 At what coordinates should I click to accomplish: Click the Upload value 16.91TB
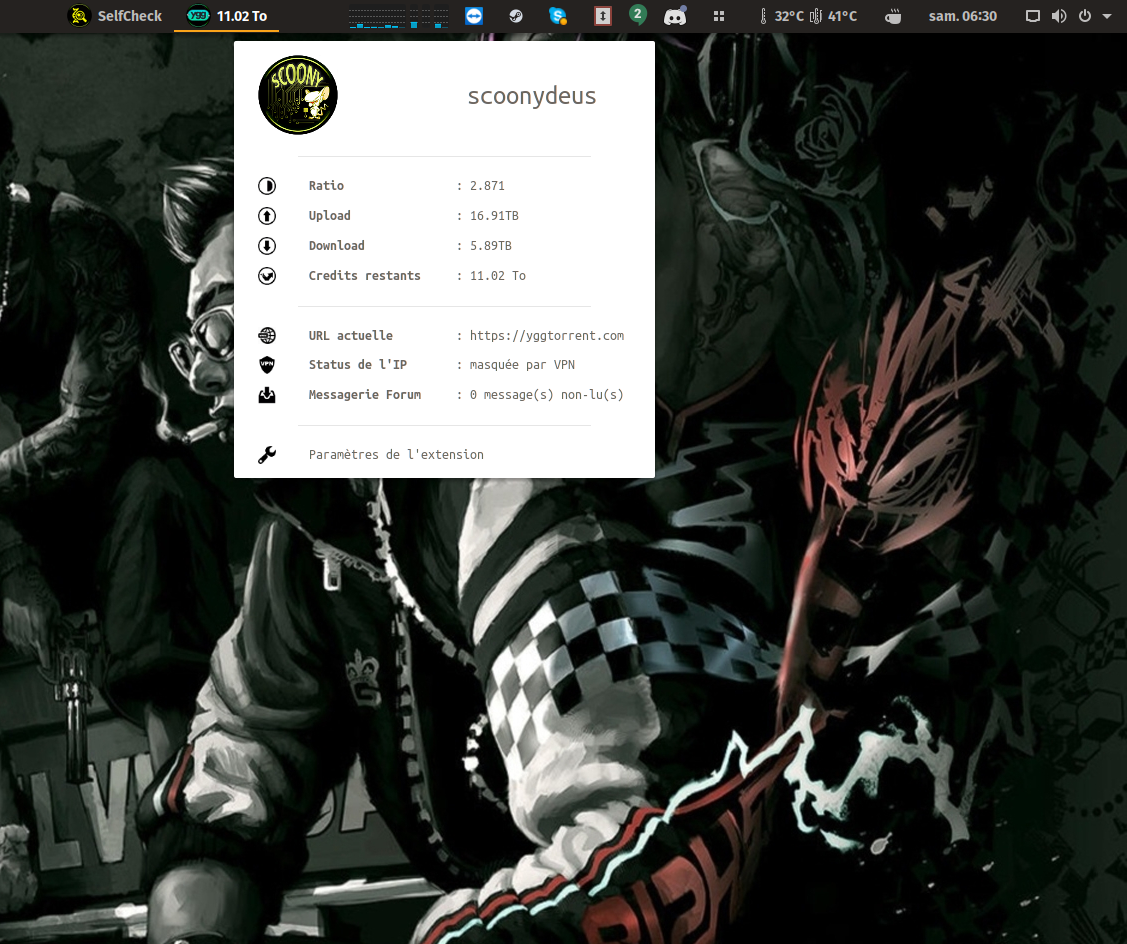click(x=494, y=216)
